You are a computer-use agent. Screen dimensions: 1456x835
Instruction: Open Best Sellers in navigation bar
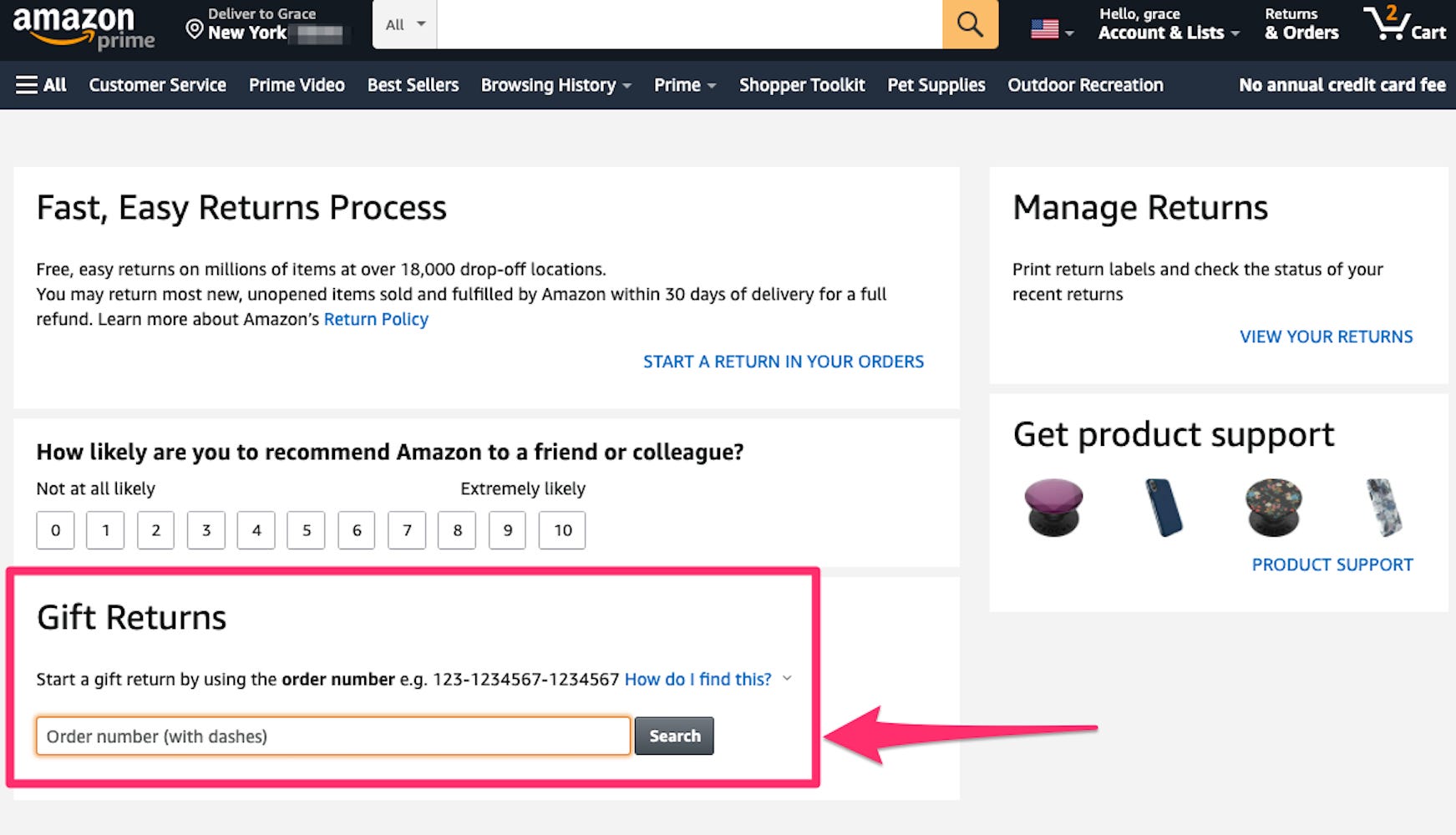pos(413,85)
